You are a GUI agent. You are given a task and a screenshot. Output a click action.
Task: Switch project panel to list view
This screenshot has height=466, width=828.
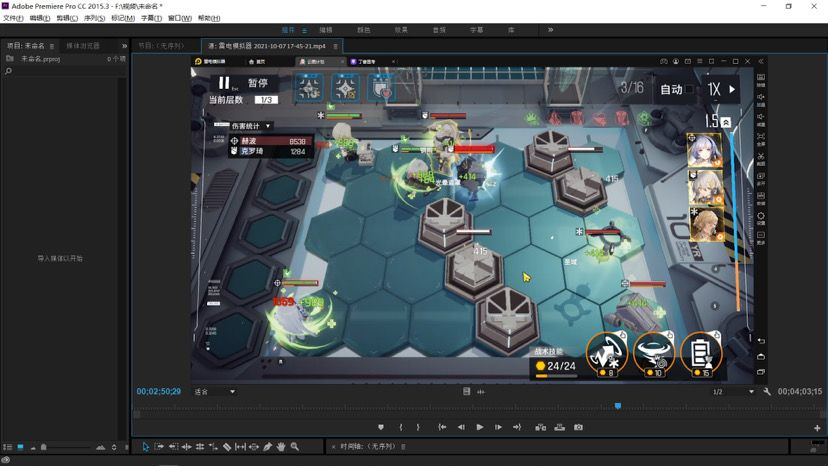(7, 447)
